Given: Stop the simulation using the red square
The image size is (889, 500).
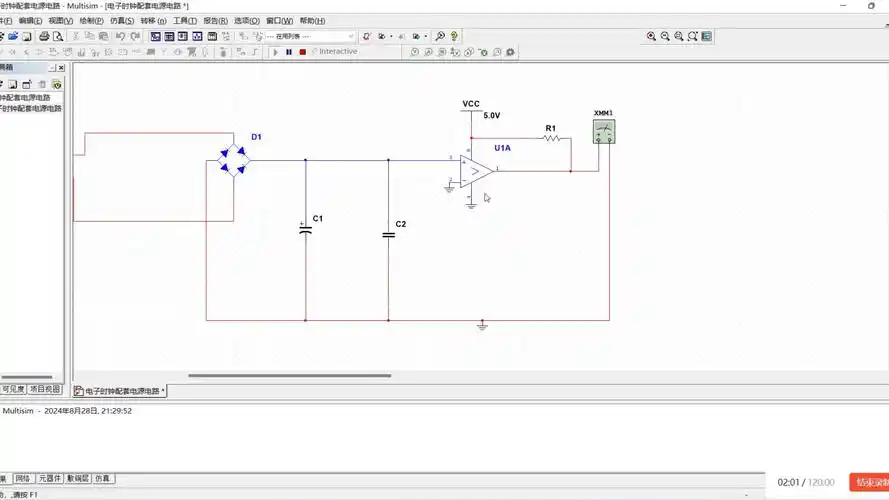Looking at the screenshot, I should click(302, 52).
